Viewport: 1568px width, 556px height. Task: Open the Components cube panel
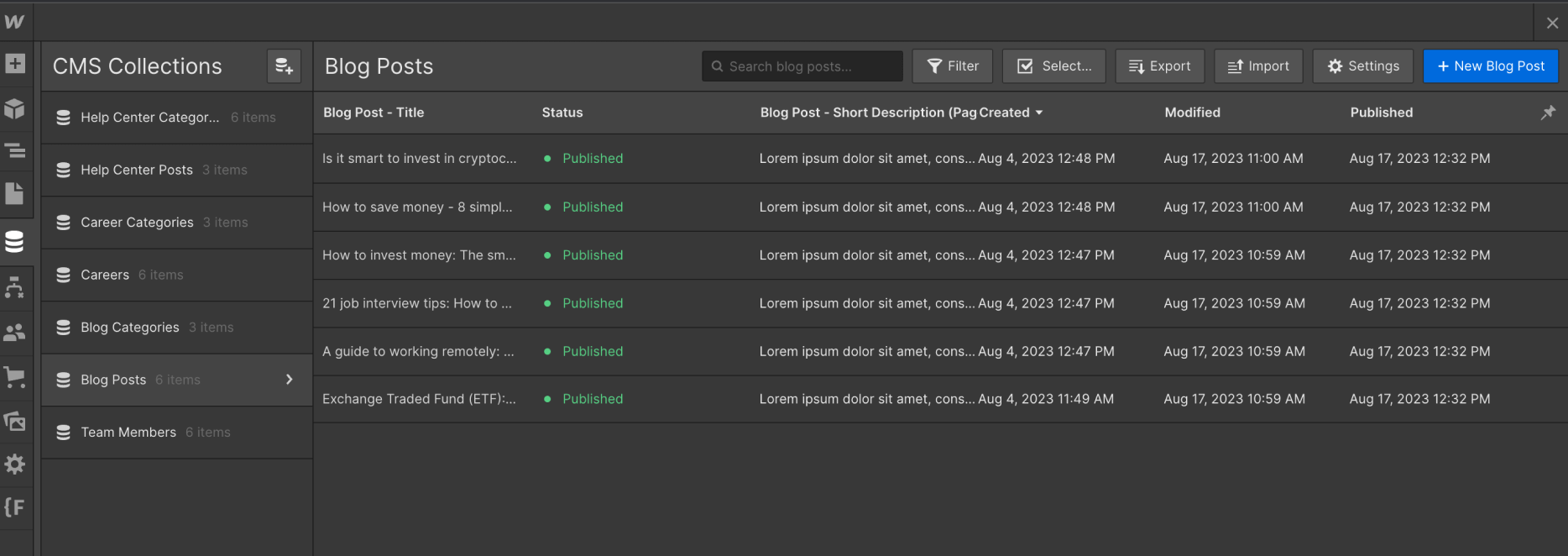[15, 108]
